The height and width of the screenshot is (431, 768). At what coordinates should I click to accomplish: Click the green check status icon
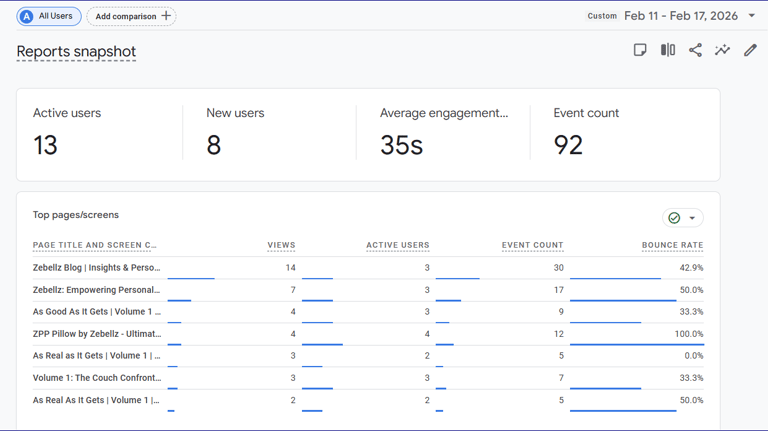pyautogui.click(x=674, y=218)
